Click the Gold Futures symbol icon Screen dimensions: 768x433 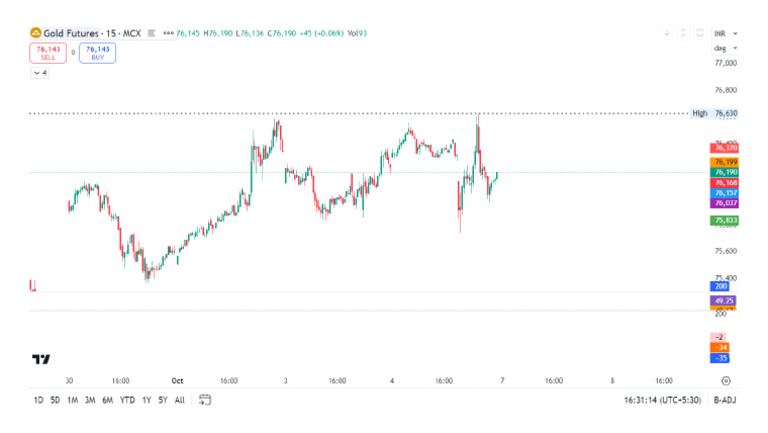(35, 33)
